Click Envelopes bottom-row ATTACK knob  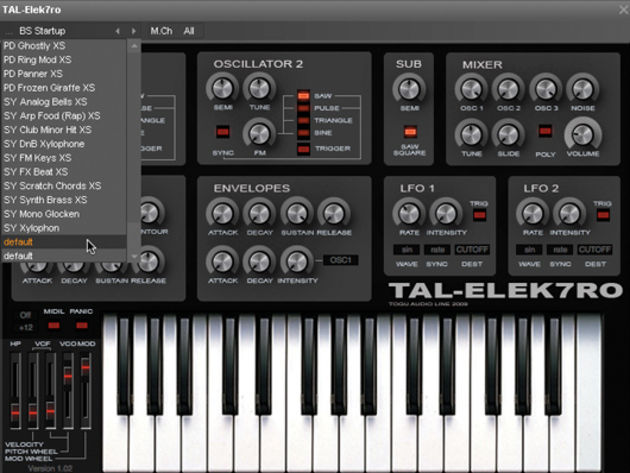click(x=222, y=262)
